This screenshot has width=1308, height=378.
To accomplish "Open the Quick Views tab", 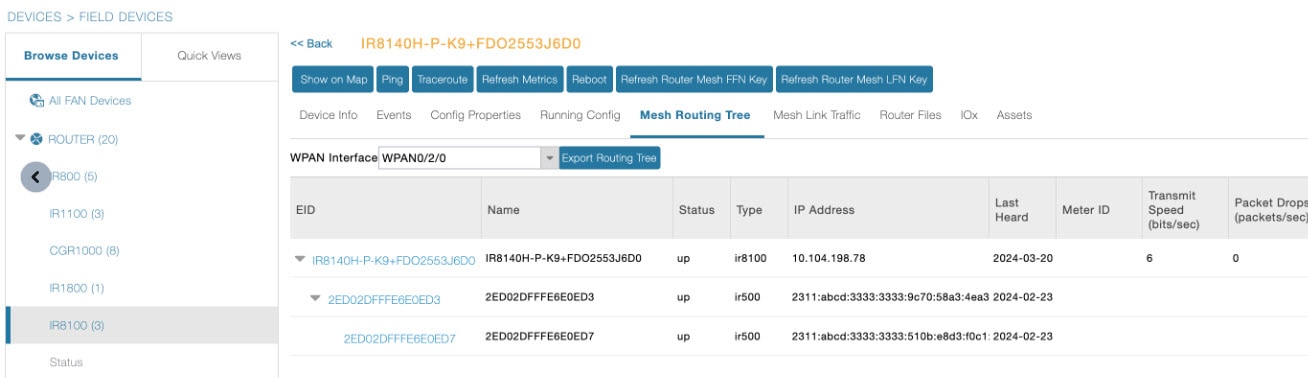I will tap(209, 56).
